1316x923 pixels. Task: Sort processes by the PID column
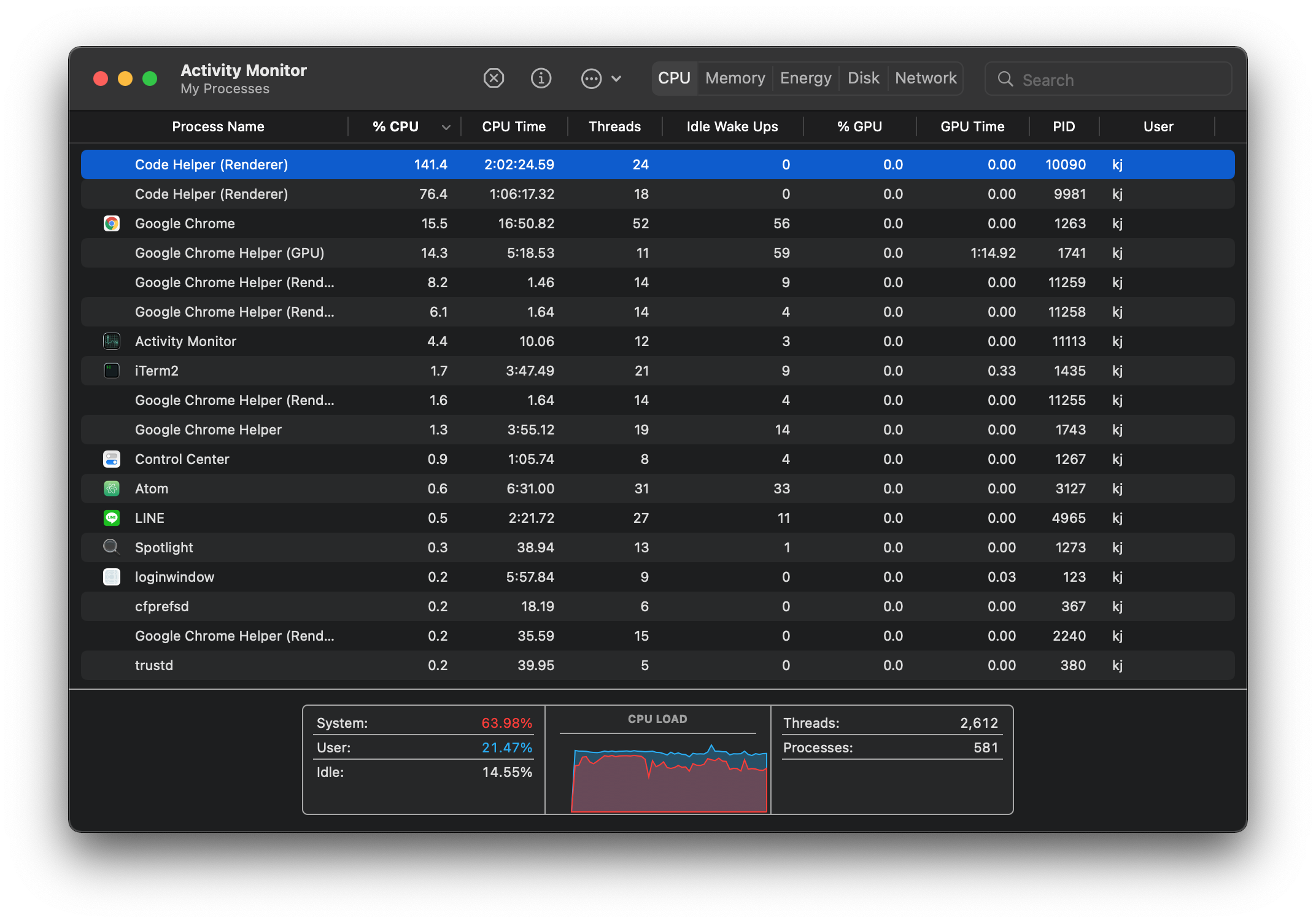[1064, 126]
